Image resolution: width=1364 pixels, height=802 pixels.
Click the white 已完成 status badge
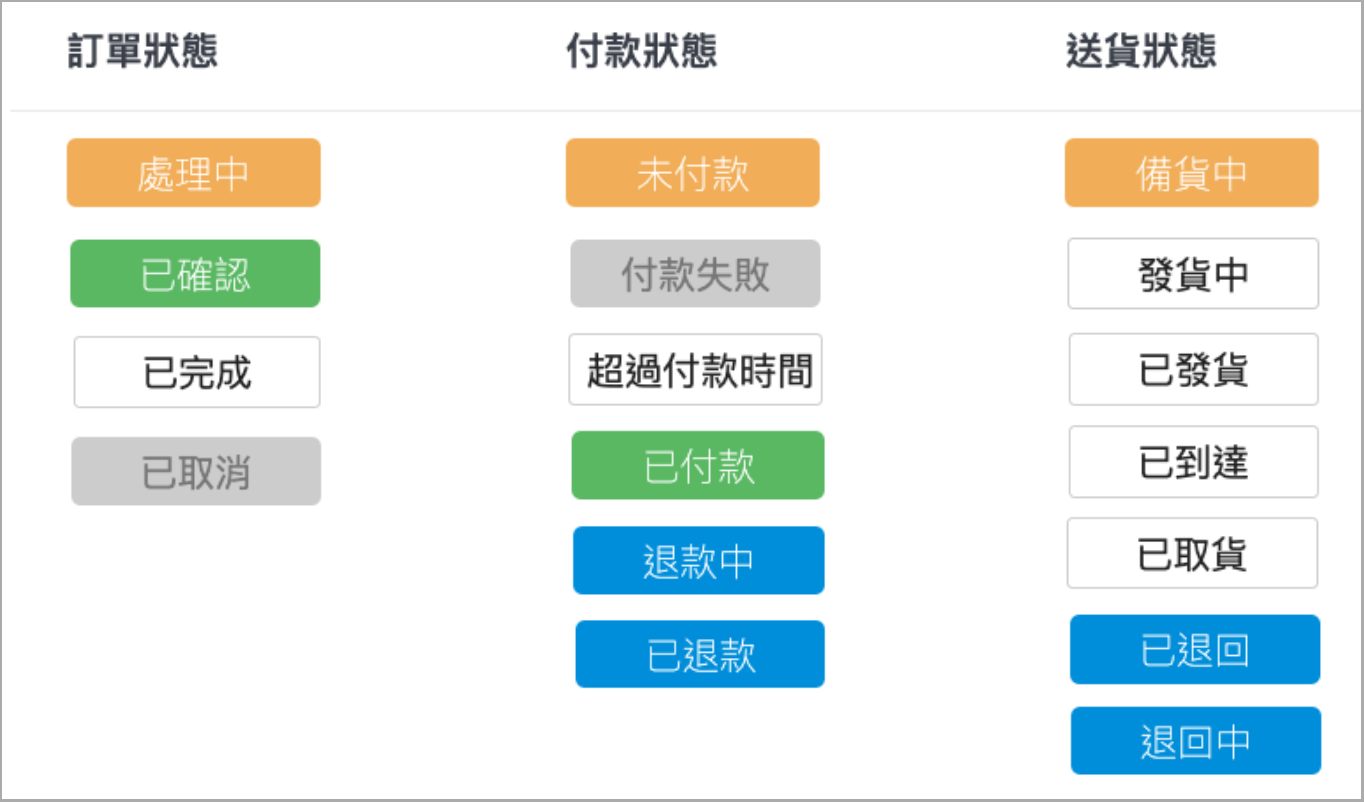(197, 372)
